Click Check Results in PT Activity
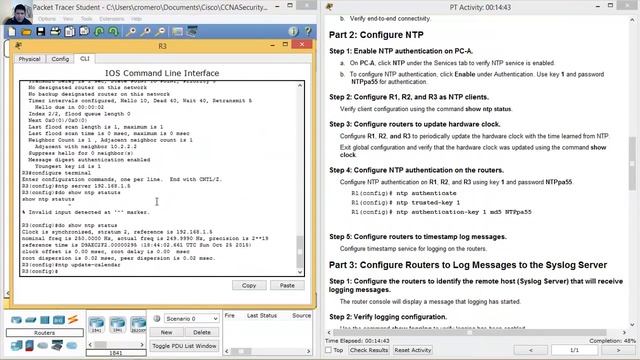 click(369, 350)
